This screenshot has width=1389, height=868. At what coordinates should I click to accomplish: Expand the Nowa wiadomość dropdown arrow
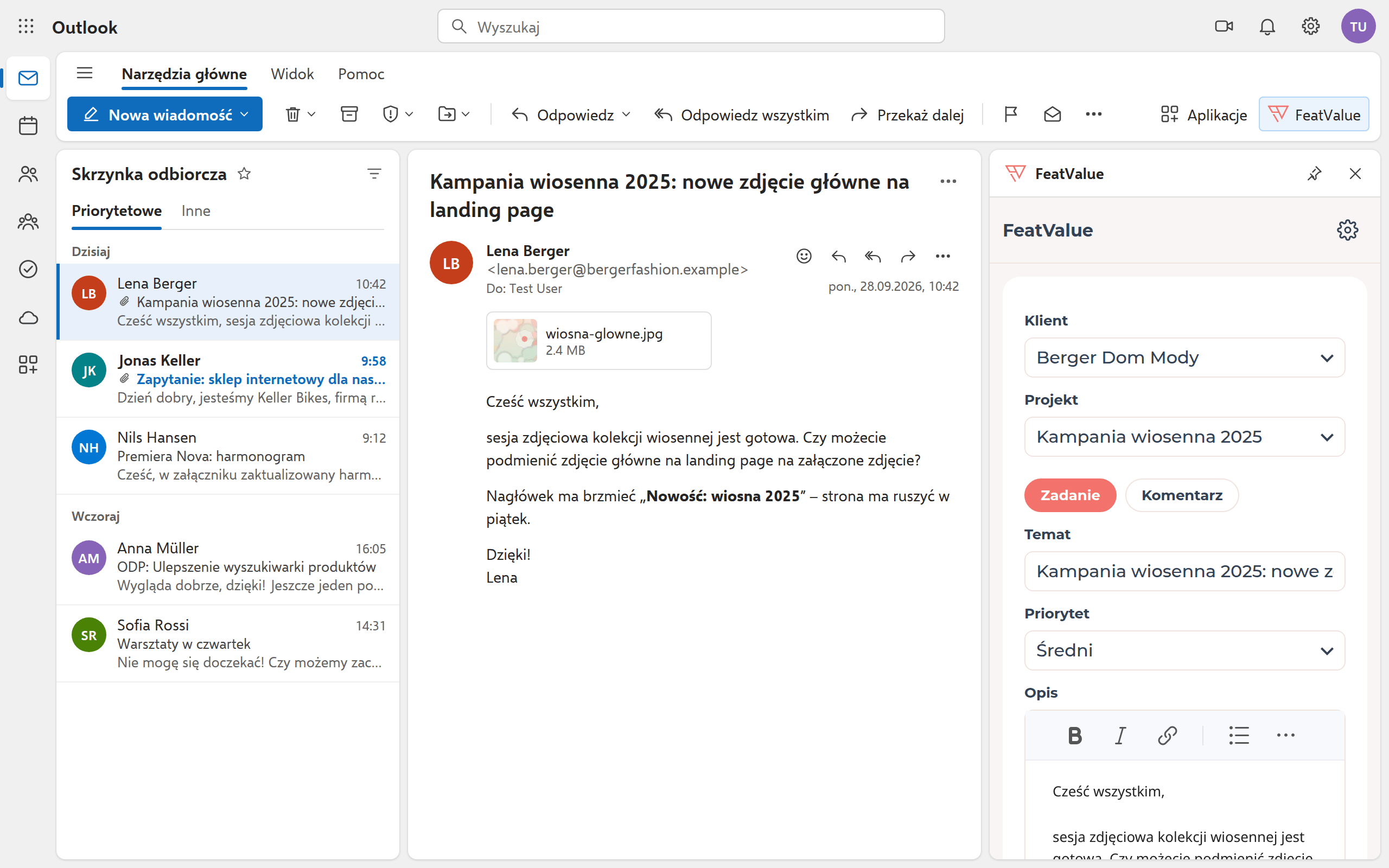[x=245, y=114]
